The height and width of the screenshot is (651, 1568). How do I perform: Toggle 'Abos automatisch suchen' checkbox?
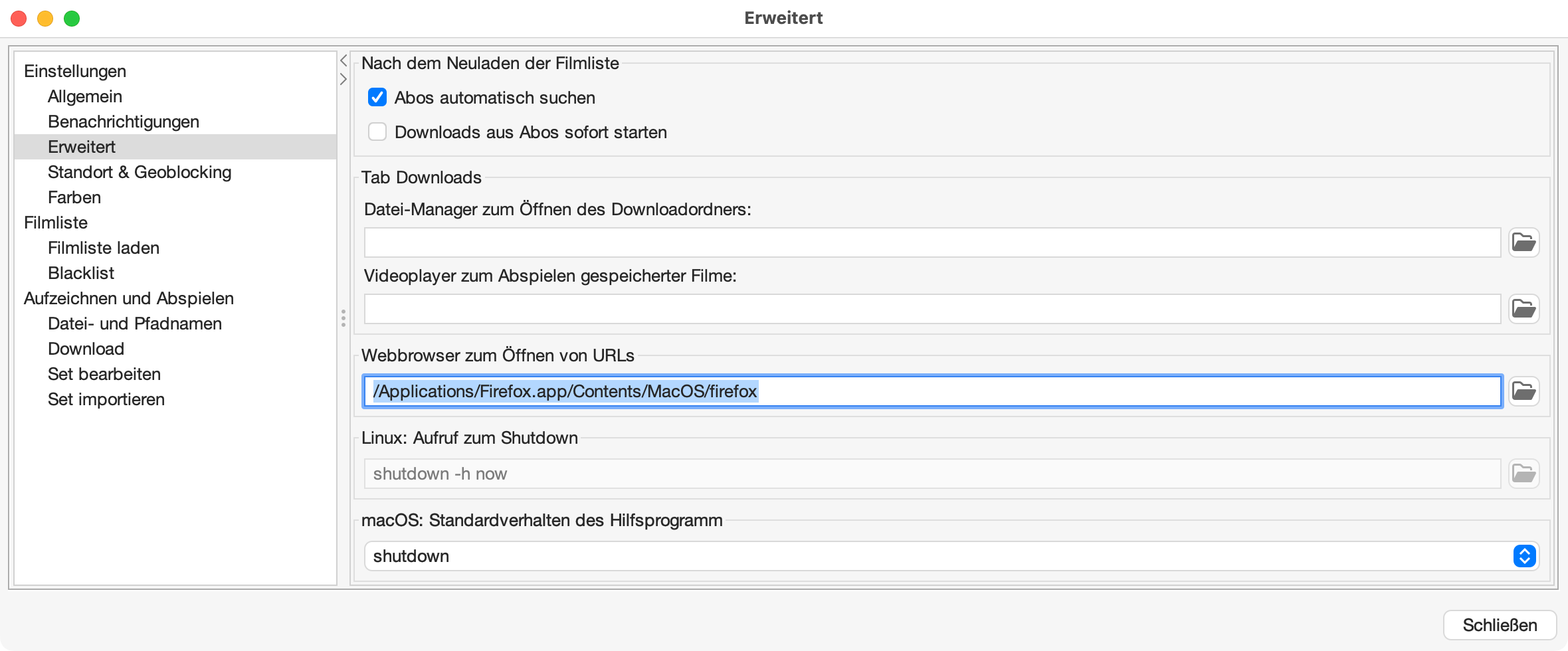coord(377,98)
